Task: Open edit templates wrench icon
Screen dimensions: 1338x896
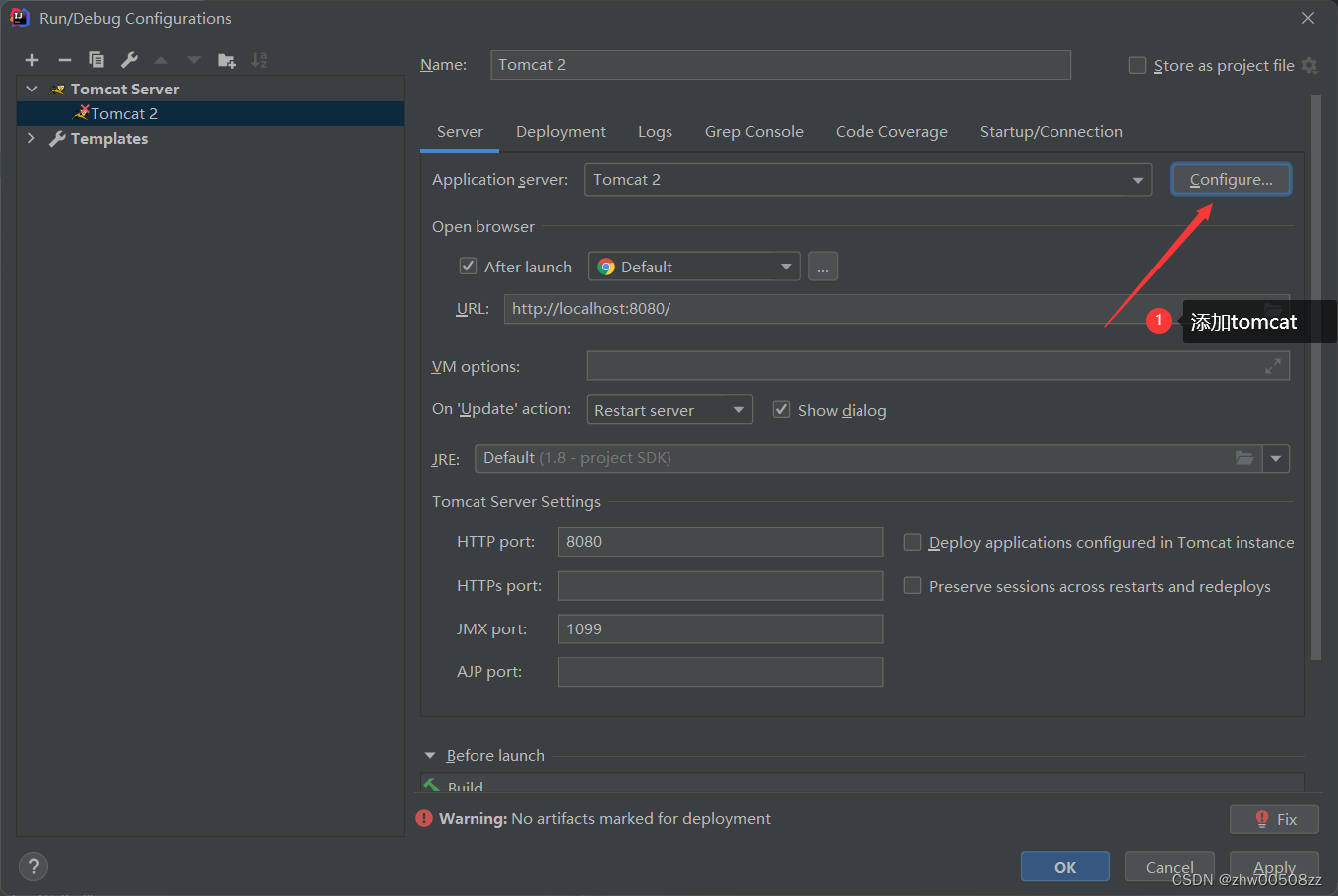Action: pyautogui.click(x=129, y=60)
